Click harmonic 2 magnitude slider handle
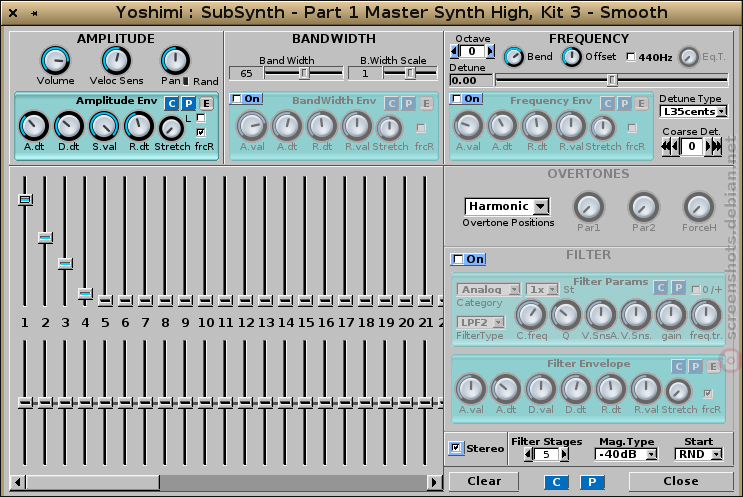Image resolution: width=743 pixels, height=497 pixels. coord(45,237)
